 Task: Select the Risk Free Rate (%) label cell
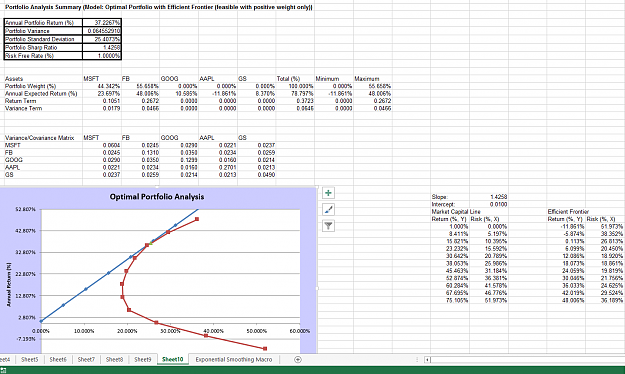tap(43, 55)
